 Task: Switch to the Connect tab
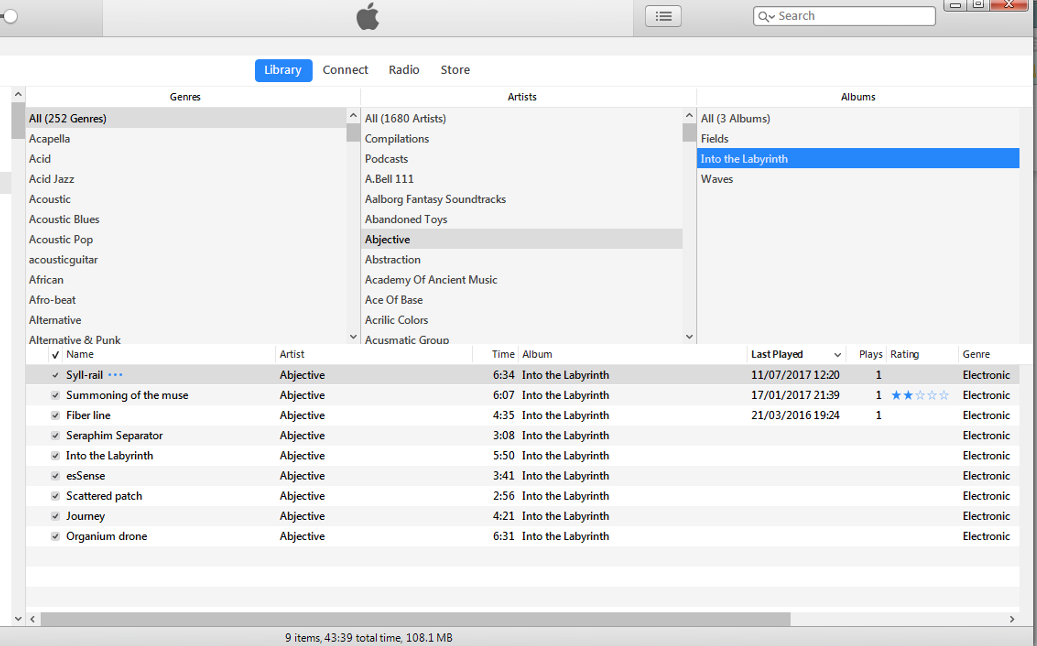pos(345,70)
